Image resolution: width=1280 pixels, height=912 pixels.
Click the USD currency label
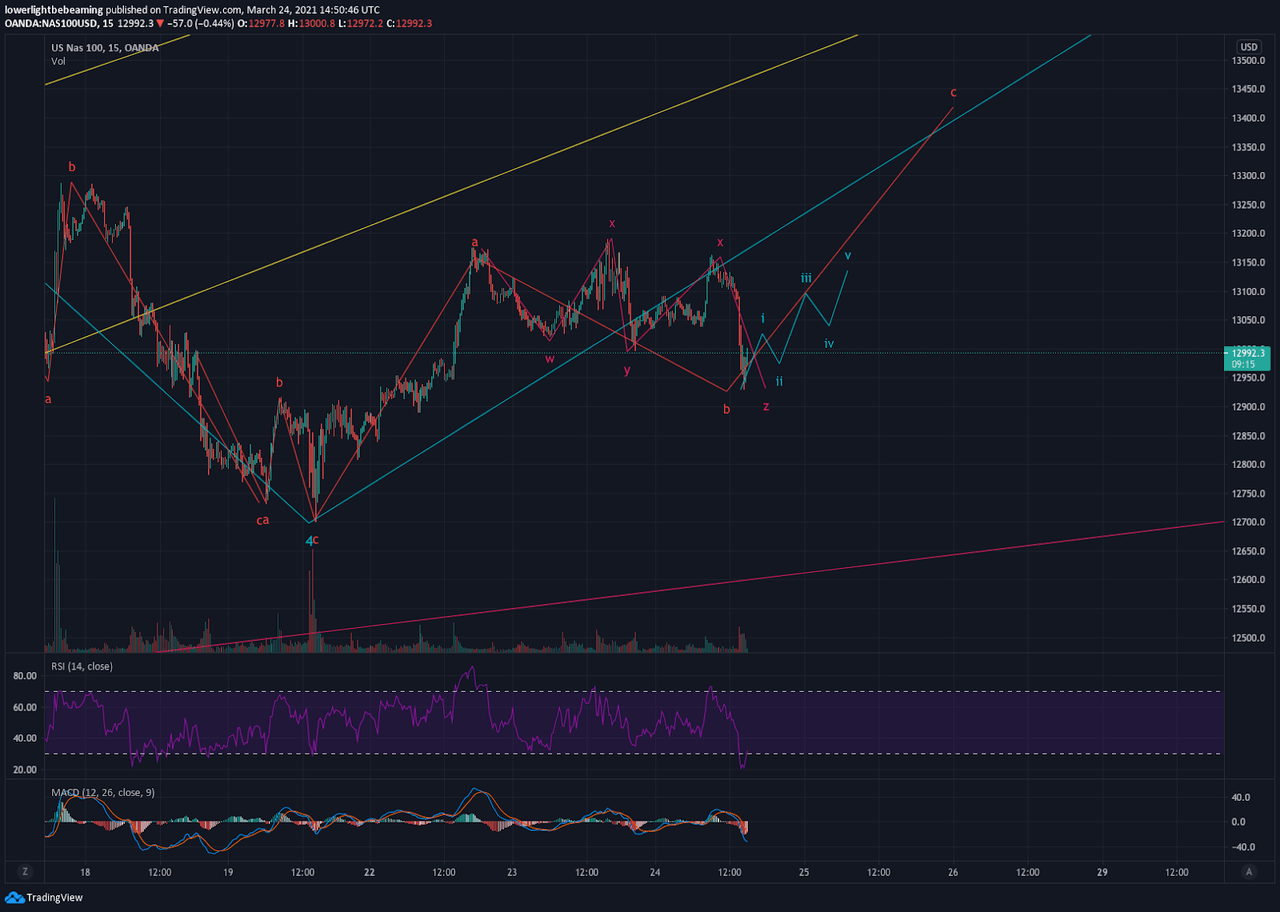[1249, 47]
